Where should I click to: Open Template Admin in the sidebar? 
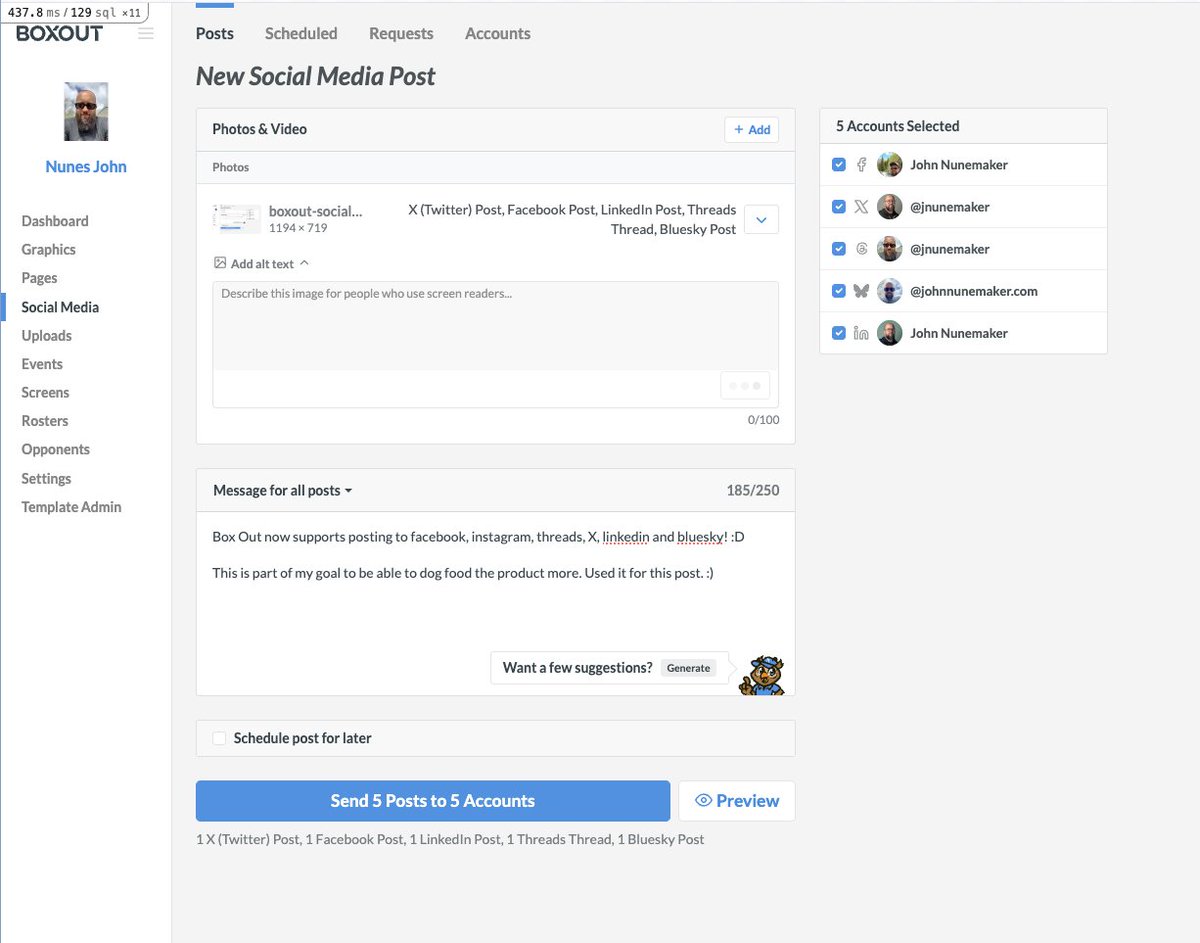pyautogui.click(x=72, y=507)
